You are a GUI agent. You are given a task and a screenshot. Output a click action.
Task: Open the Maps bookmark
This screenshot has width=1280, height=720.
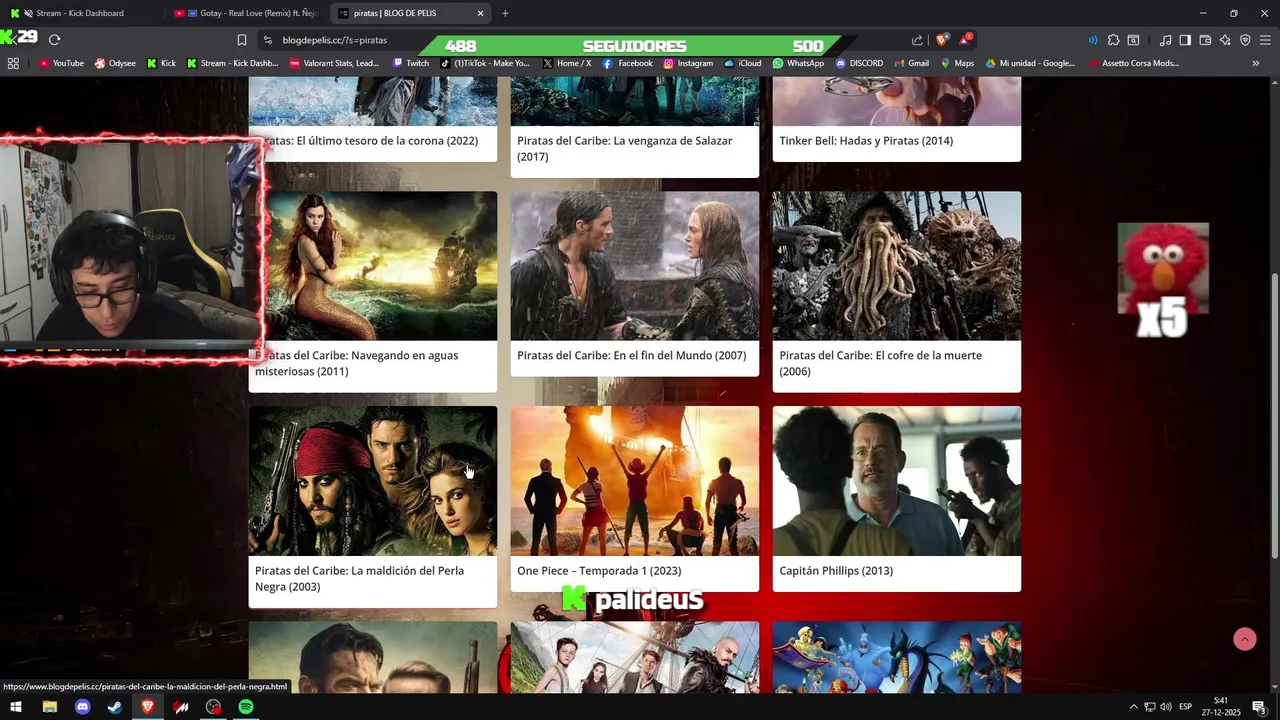(x=958, y=63)
